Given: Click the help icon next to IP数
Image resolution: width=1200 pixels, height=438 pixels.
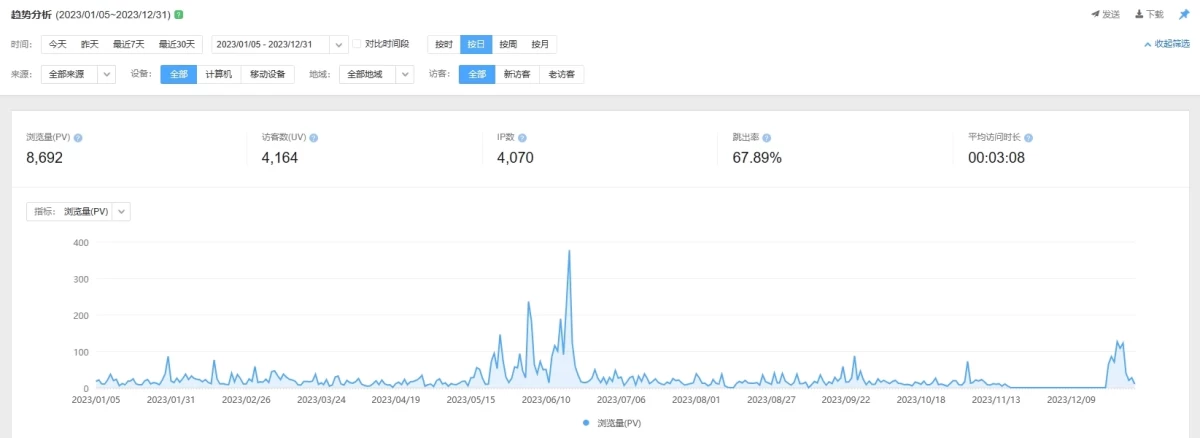Looking at the screenshot, I should click(522, 138).
